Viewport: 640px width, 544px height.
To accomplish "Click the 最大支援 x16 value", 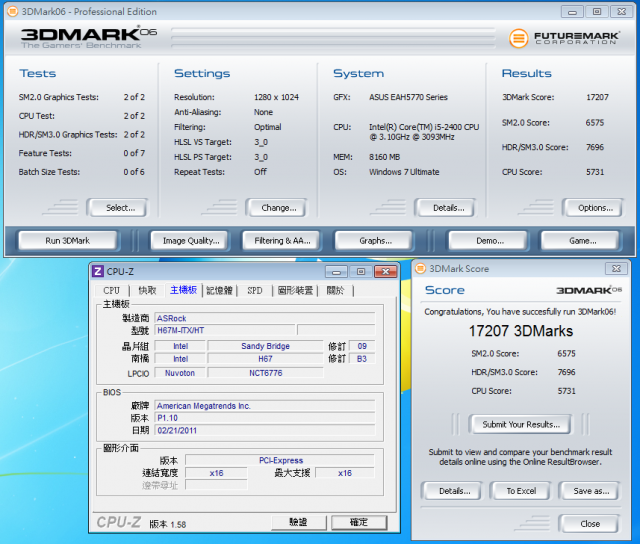I will (345, 473).
